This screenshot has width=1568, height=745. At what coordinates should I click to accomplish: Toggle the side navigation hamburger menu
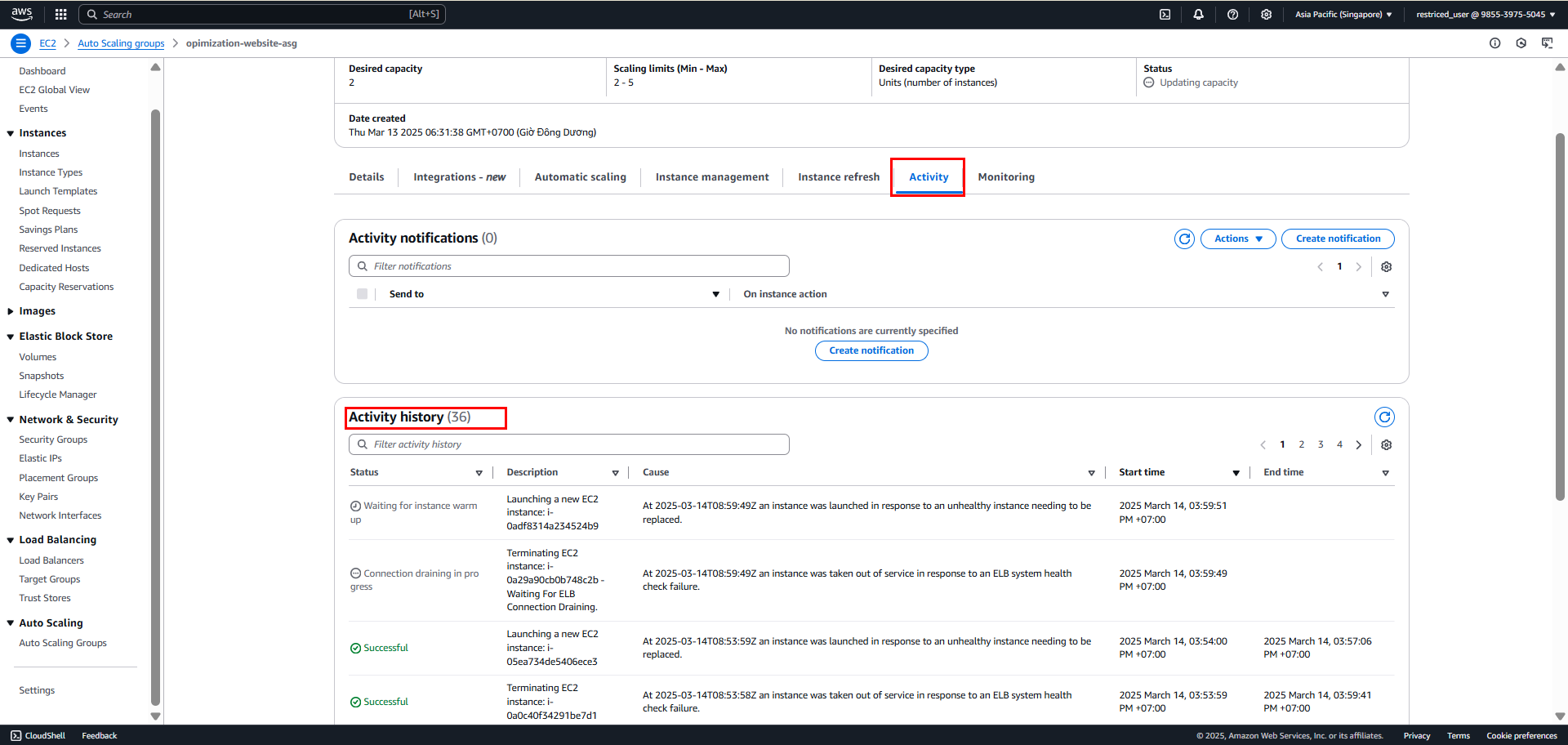21,43
